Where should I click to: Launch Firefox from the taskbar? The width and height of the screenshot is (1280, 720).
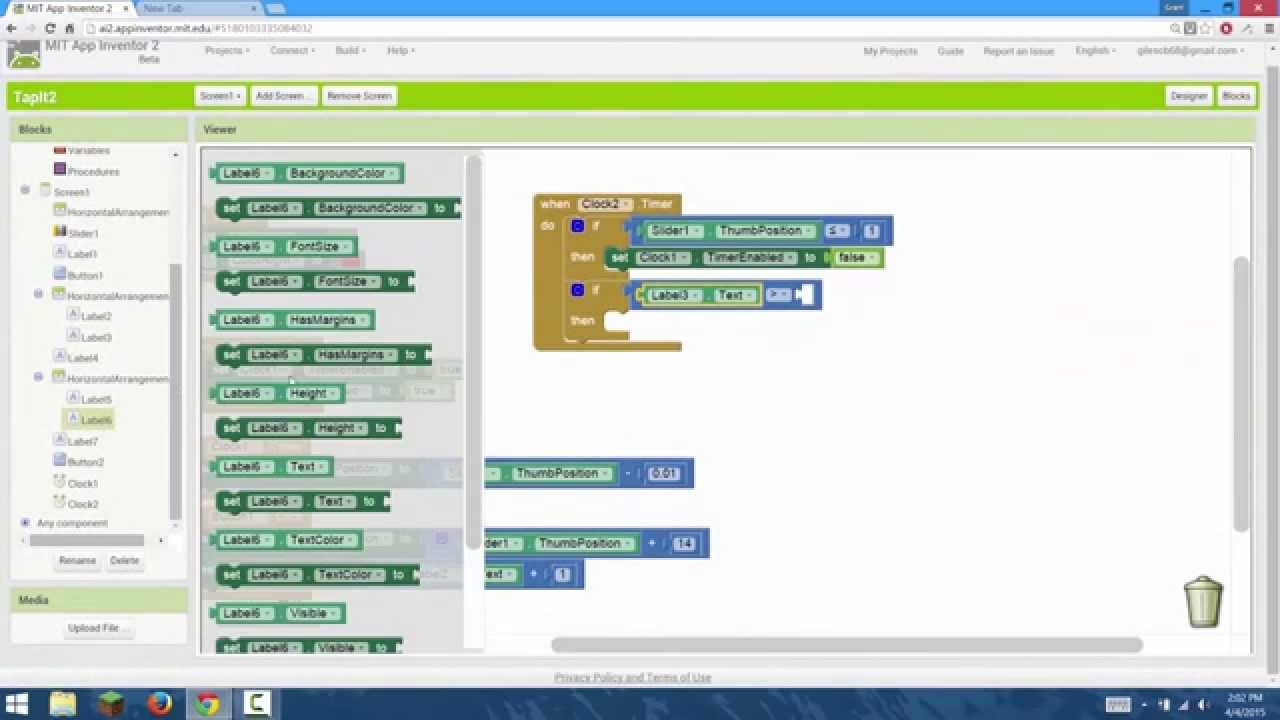[x=159, y=704]
